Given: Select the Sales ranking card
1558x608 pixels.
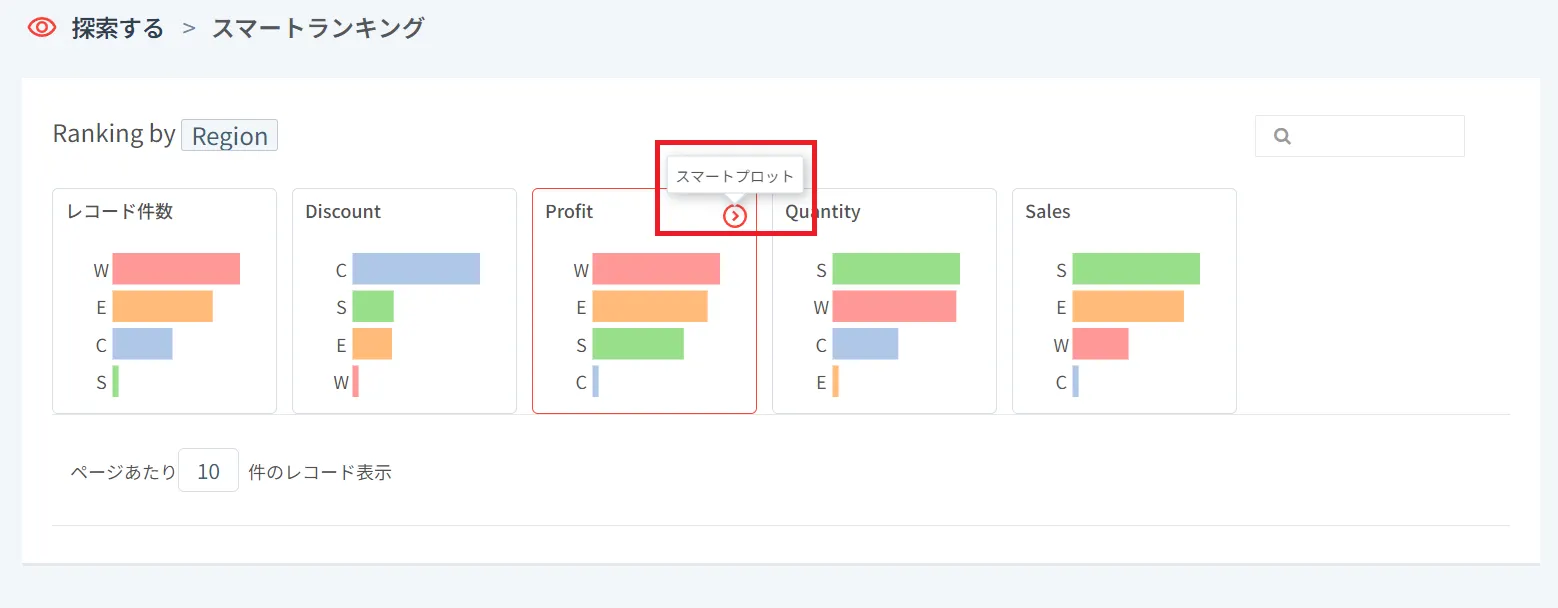Looking at the screenshot, I should (1124, 300).
